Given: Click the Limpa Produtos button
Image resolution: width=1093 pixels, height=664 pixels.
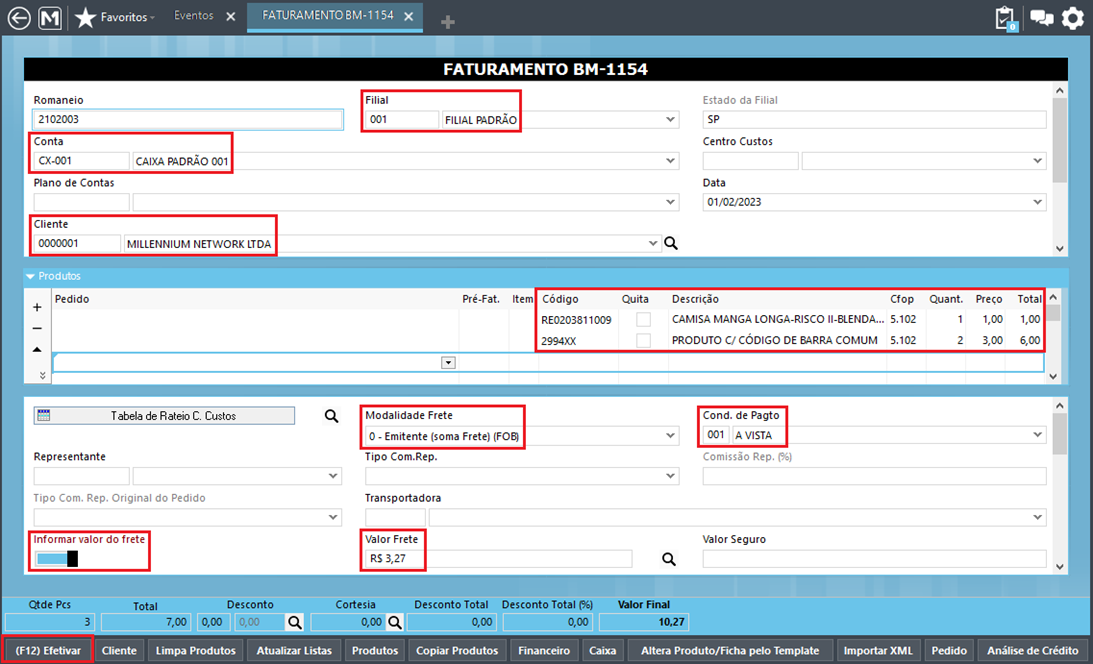Looking at the screenshot, I should (x=195, y=651).
